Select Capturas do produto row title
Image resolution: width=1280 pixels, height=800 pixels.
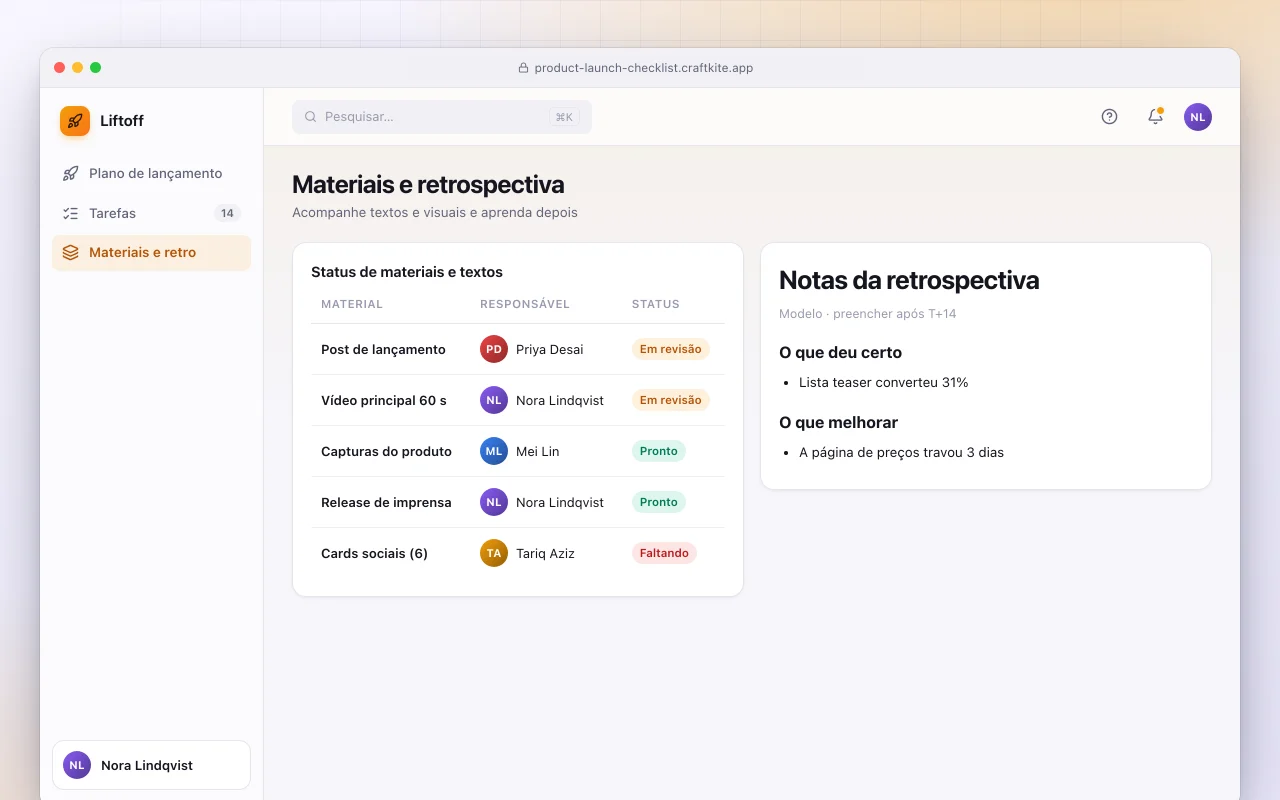(386, 451)
